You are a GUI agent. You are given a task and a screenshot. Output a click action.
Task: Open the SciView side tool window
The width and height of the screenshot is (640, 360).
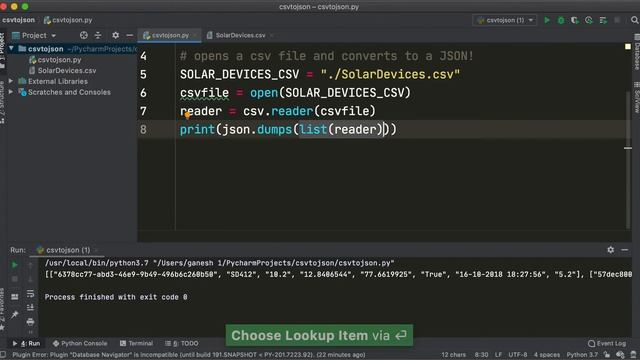coord(636,98)
